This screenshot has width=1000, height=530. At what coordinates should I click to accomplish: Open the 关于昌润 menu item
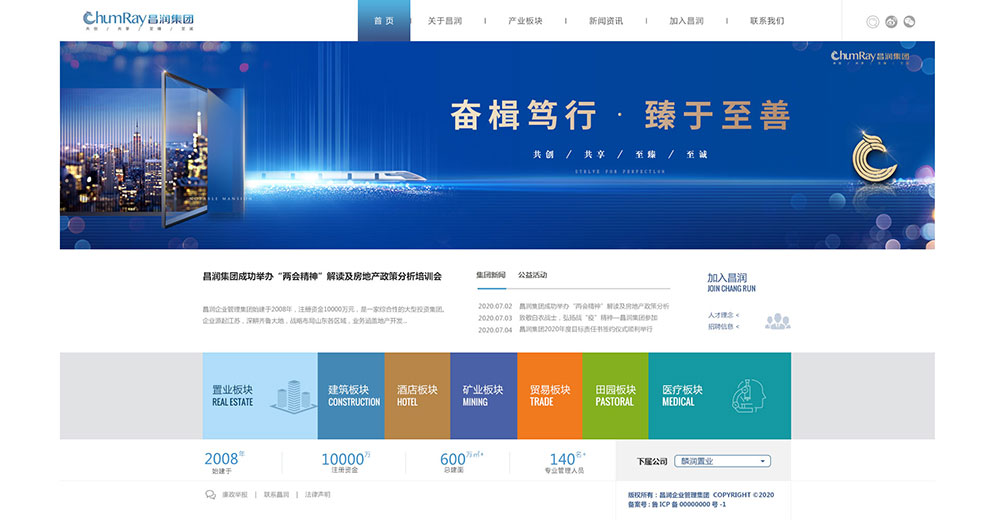click(444, 21)
